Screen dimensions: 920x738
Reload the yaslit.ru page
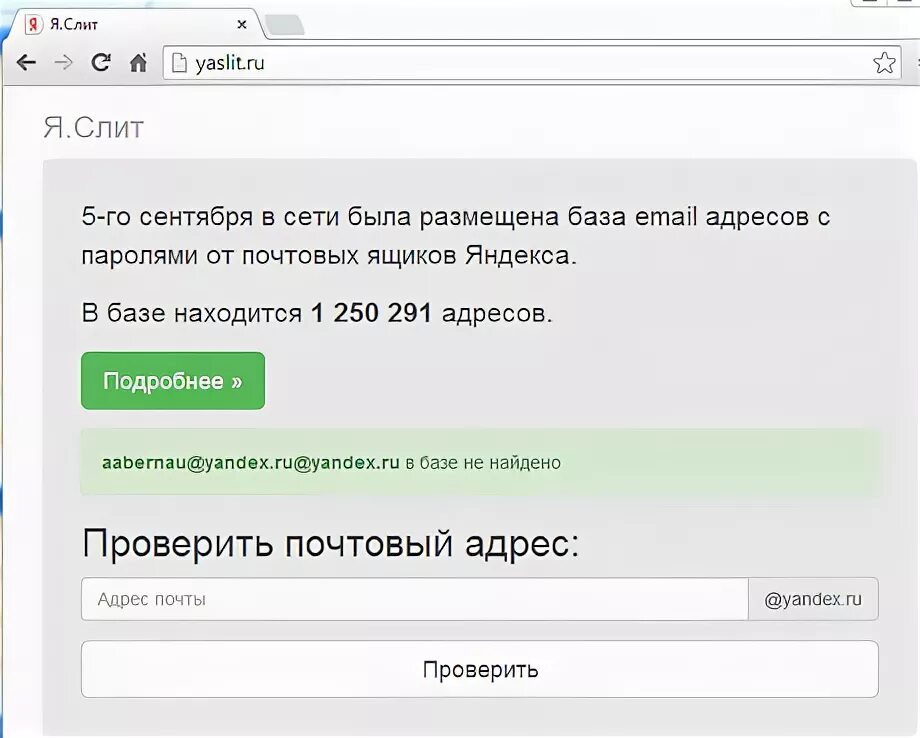pos(101,62)
